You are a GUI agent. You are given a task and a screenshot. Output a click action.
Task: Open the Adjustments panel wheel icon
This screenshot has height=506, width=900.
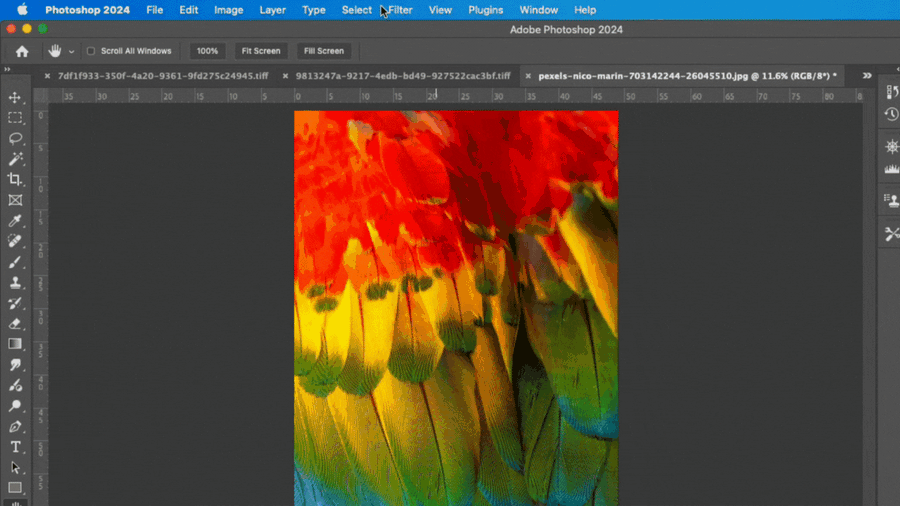pyautogui.click(x=891, y=147)
